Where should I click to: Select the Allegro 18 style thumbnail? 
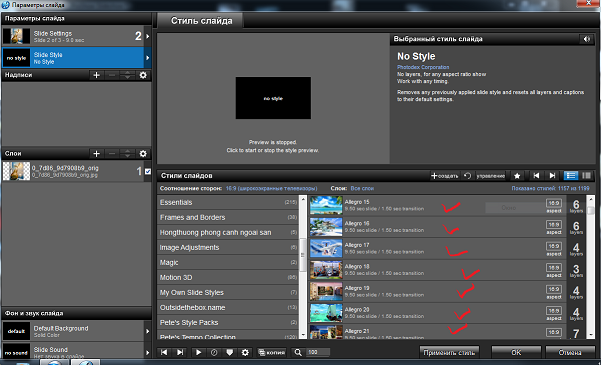click(326, 270)
